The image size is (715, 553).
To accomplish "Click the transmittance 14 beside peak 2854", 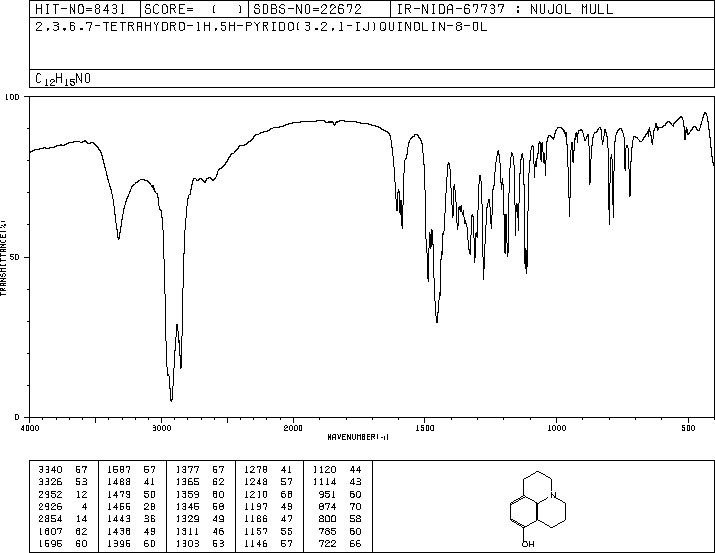I will [x=81, y=519].
